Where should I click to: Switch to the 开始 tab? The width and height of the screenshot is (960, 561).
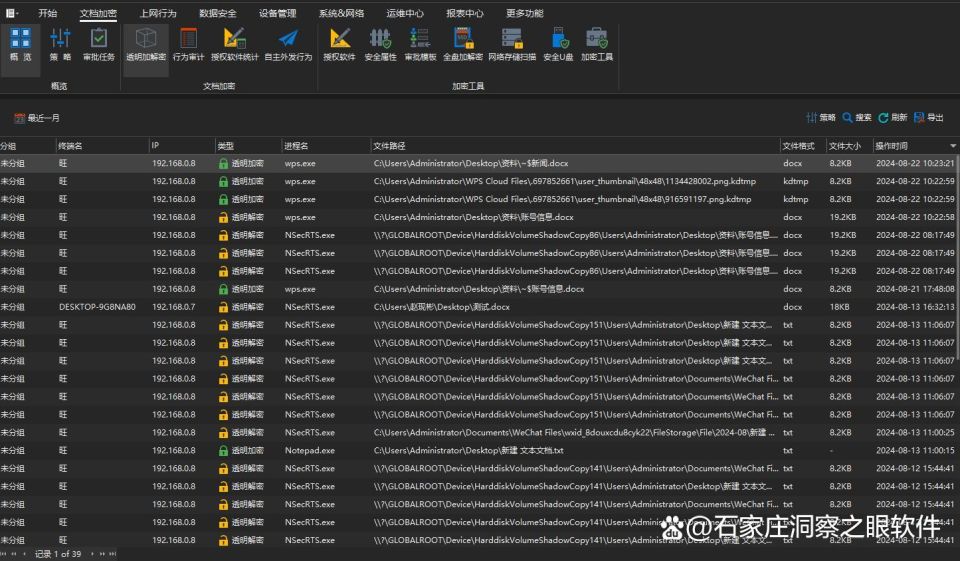48,13
